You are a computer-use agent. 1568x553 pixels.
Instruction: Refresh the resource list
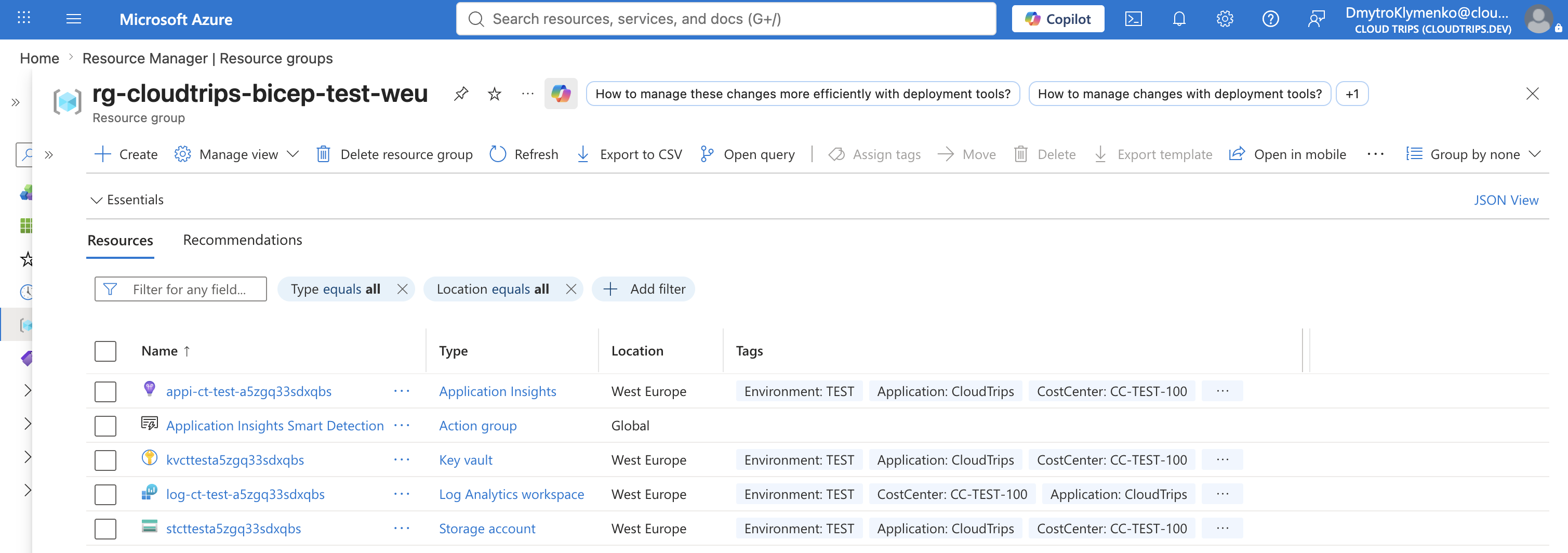coord(524,155)
